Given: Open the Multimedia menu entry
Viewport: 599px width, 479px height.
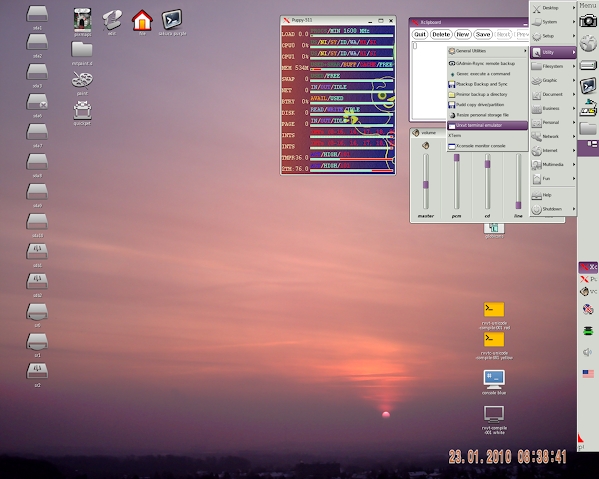Looking at the screenshot, I should click(553, 165).
